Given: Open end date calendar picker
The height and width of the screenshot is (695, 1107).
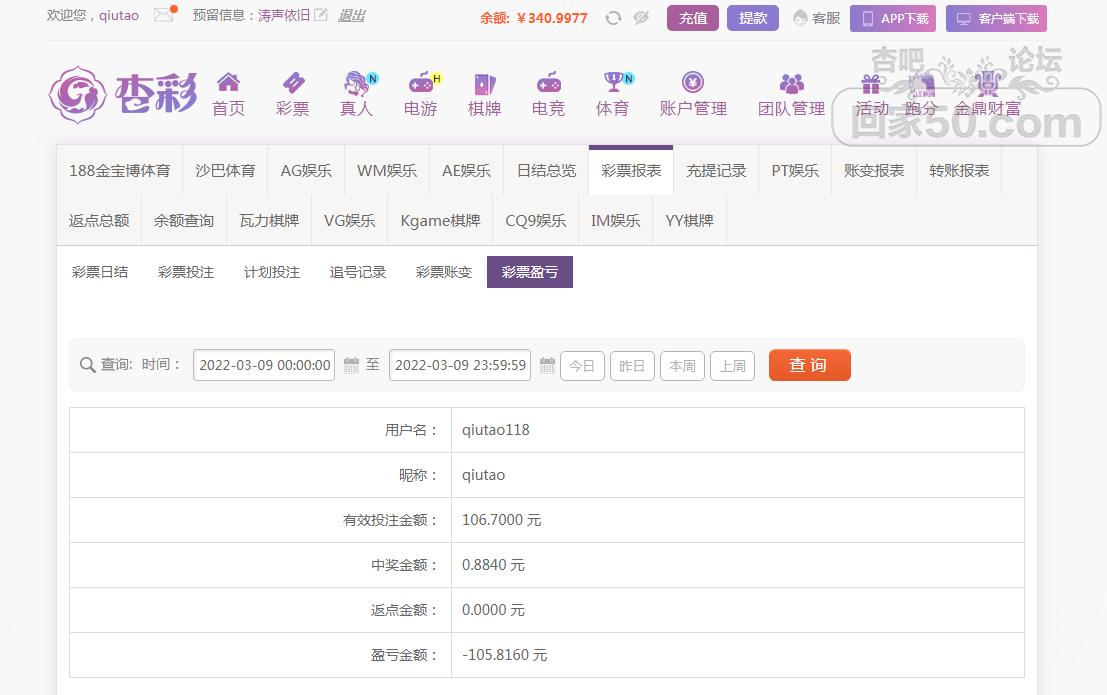Looking at the screenshot, I should pos(547,366).
